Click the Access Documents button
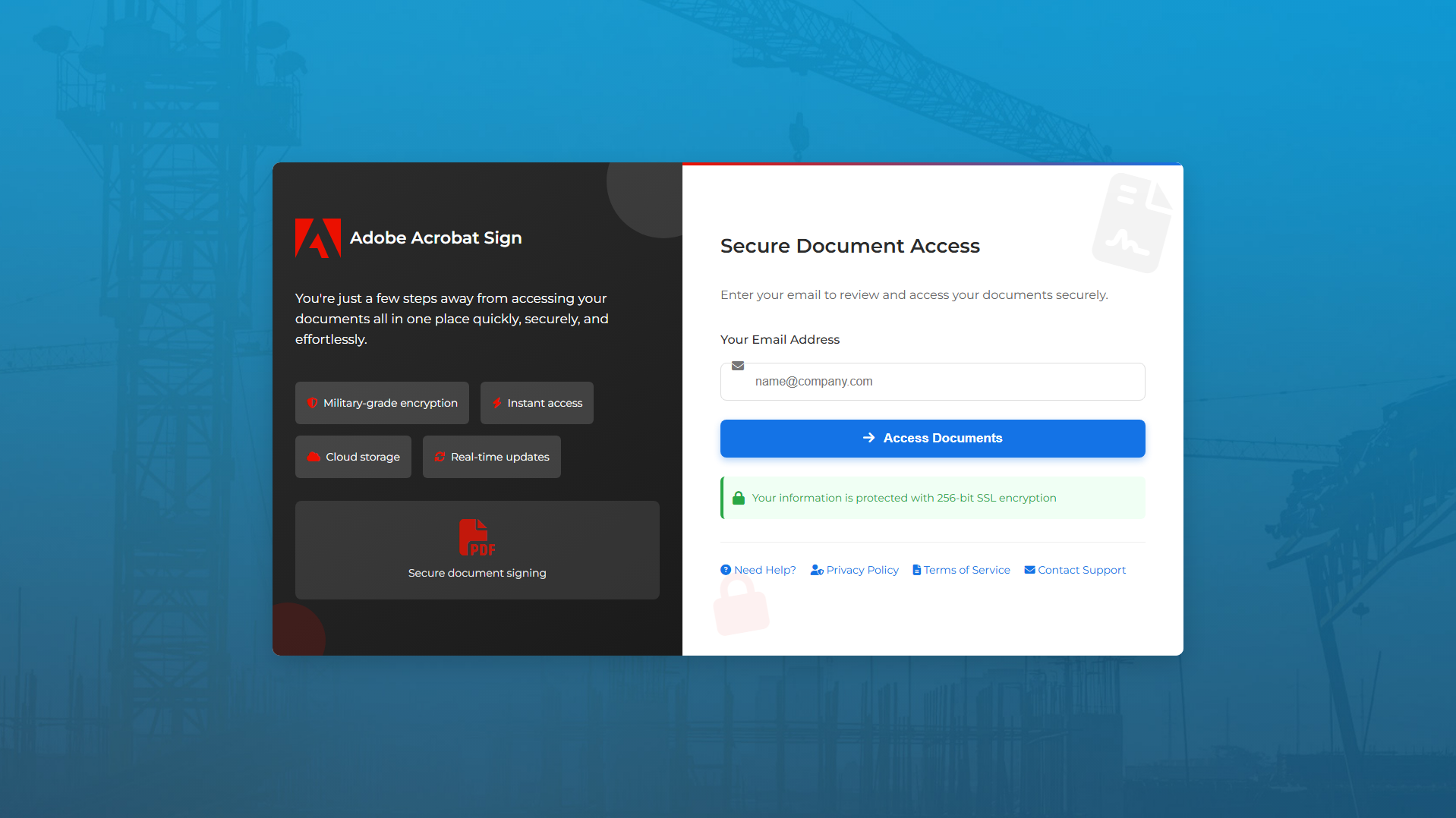Viewport: 1456px width, 818px height. click(932, 439)
